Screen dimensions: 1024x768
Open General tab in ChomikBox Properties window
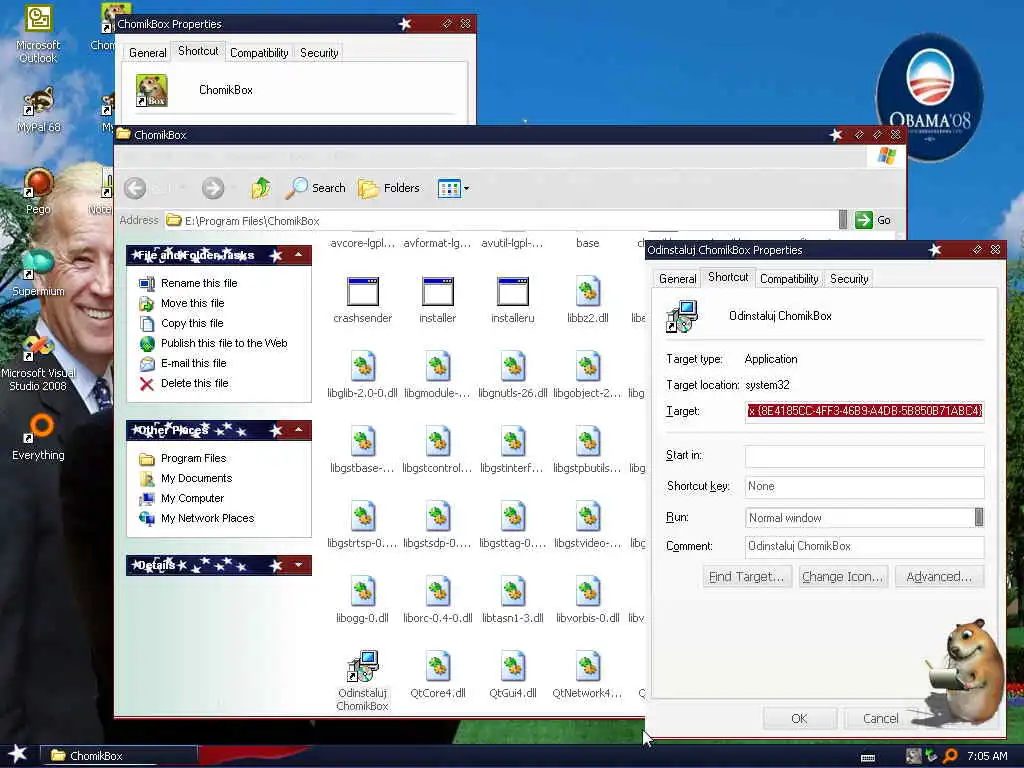coord(148,53)
